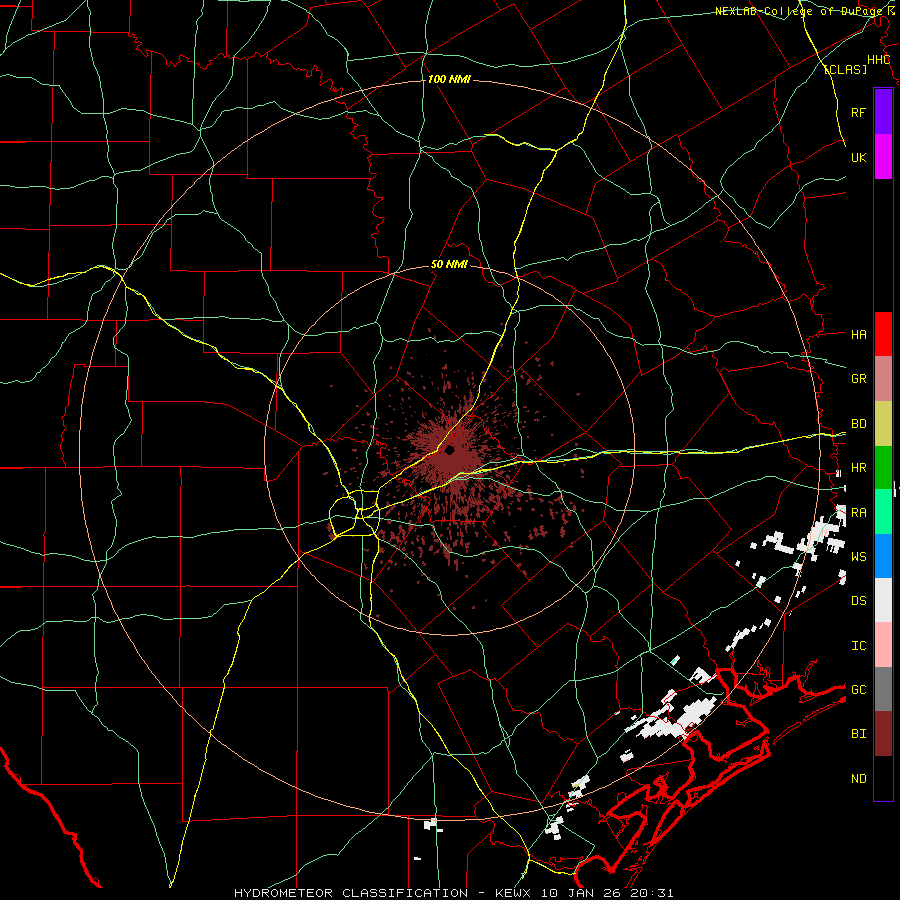The width and height of the screenshot is (900, 900).
Task: Click the WS legend label
Action: 859,556
